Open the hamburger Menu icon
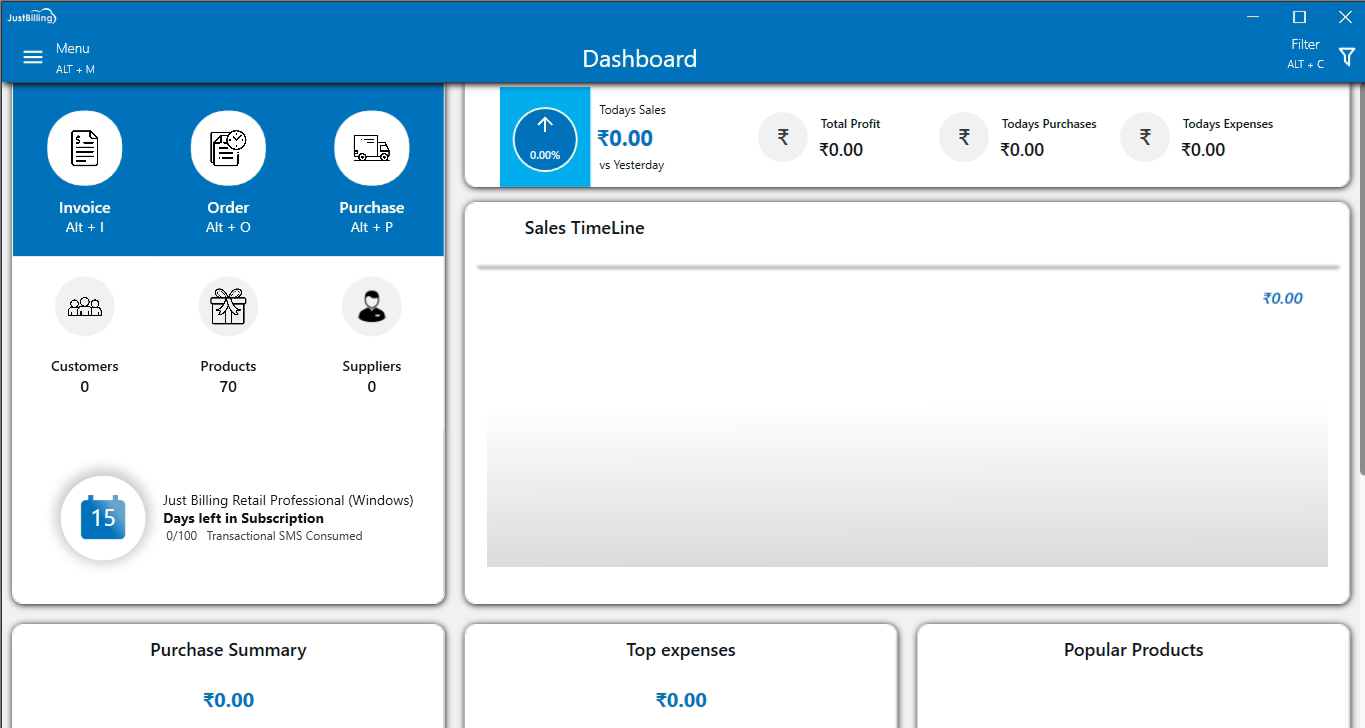The image size is (1365, 728). point(33,57)
